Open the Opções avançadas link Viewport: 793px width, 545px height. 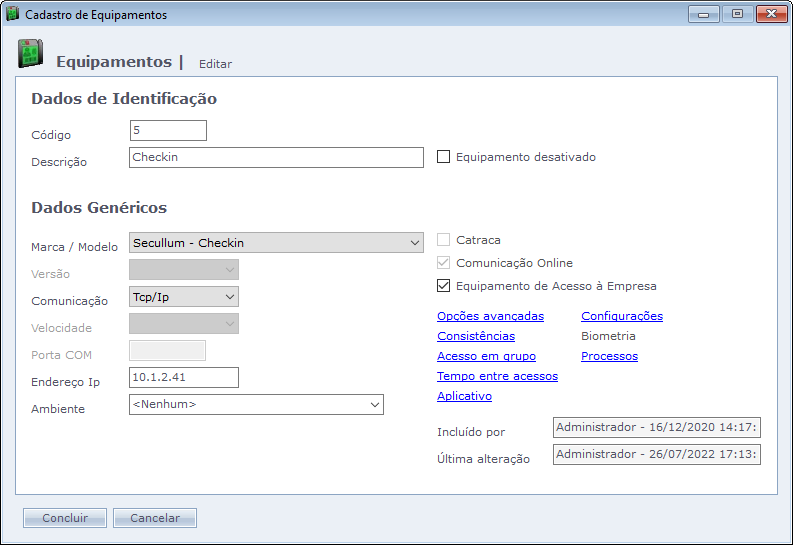(x=490, y=316)
